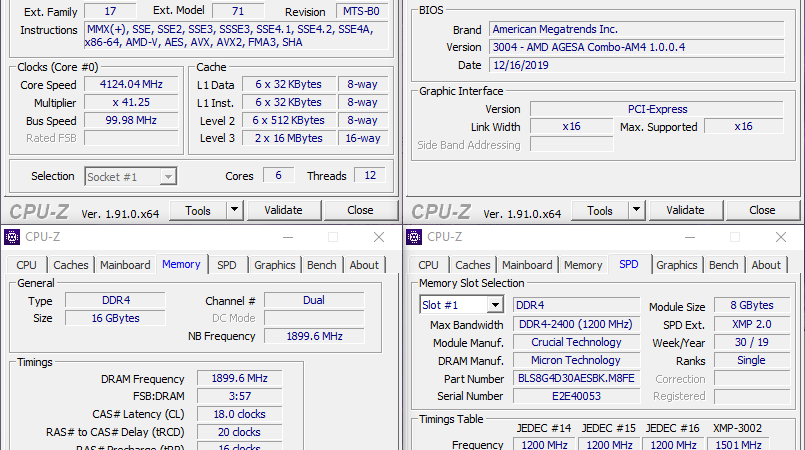Click the CPU-Z icon in Memory window title
The image size is (805, 450).
click(12, 237)
